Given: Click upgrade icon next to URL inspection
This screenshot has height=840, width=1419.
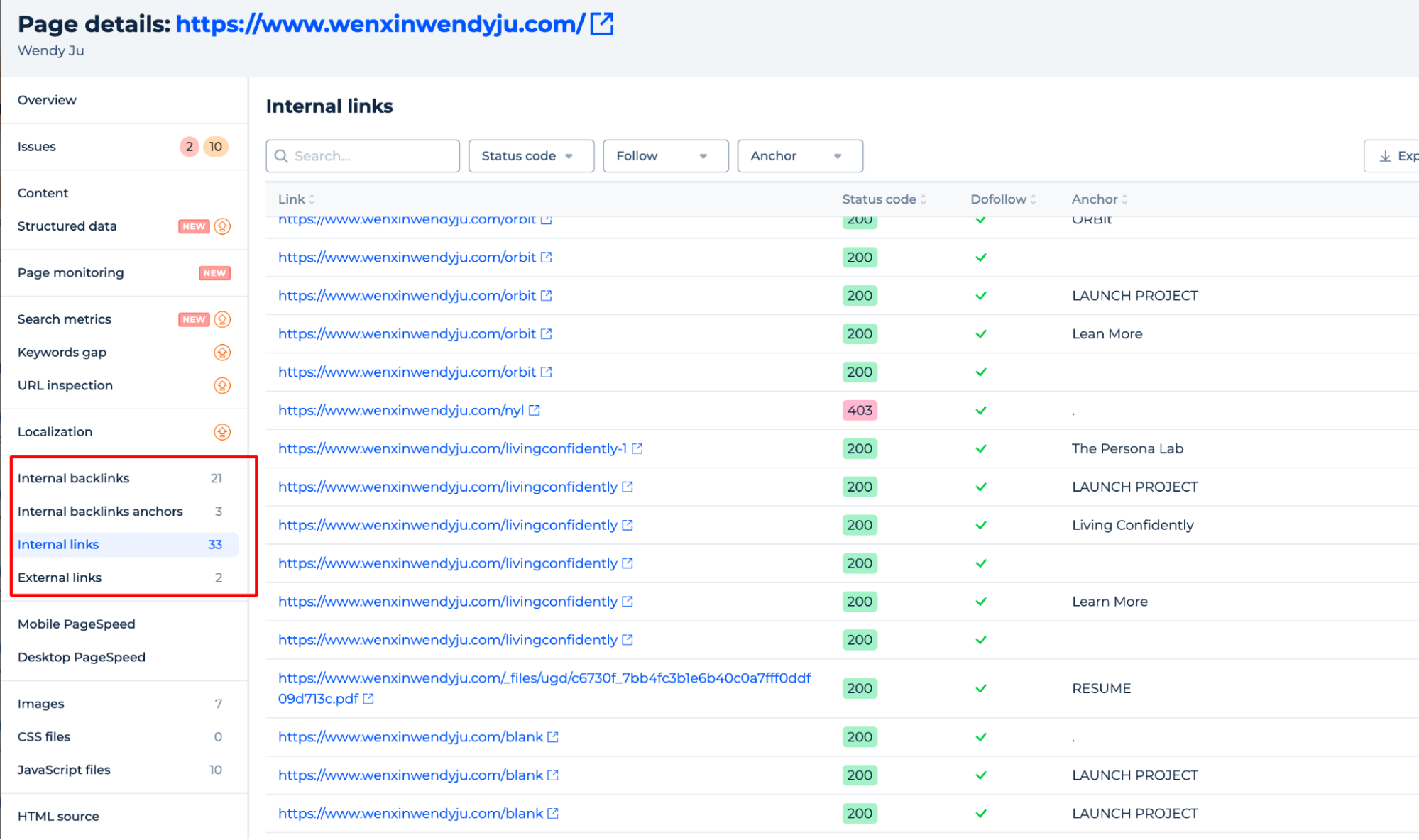Looking at the screenshot, I should click(222, 386).
